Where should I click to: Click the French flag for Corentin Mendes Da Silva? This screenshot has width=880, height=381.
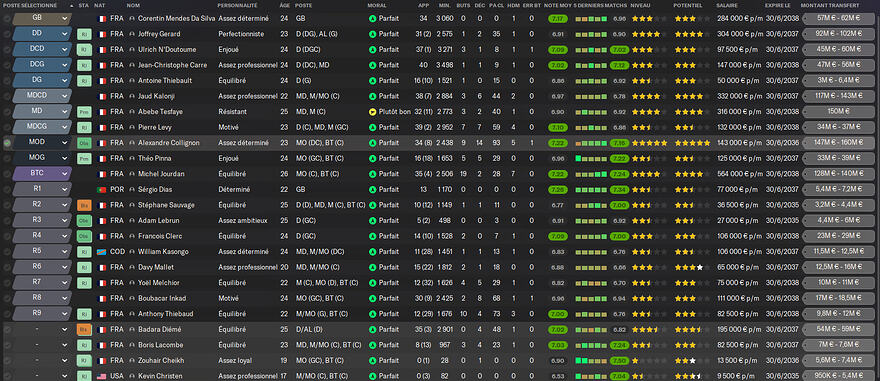[x=102, y=19]
